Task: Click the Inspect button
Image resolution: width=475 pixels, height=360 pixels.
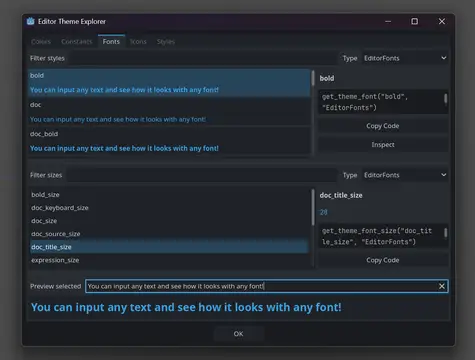Action: 383,145
